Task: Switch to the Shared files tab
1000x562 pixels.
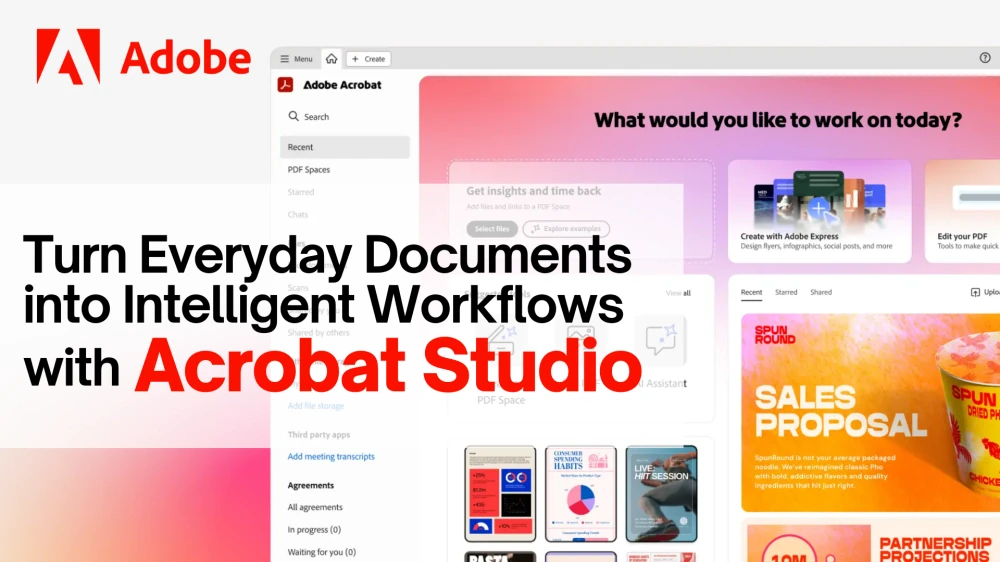Action: point(821,292)
